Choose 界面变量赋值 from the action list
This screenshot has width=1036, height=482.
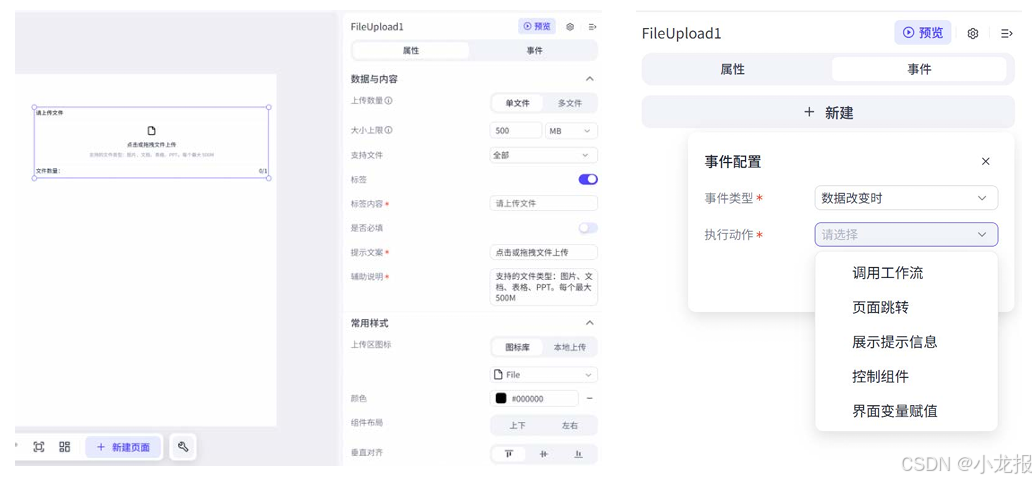coord(895,411)
